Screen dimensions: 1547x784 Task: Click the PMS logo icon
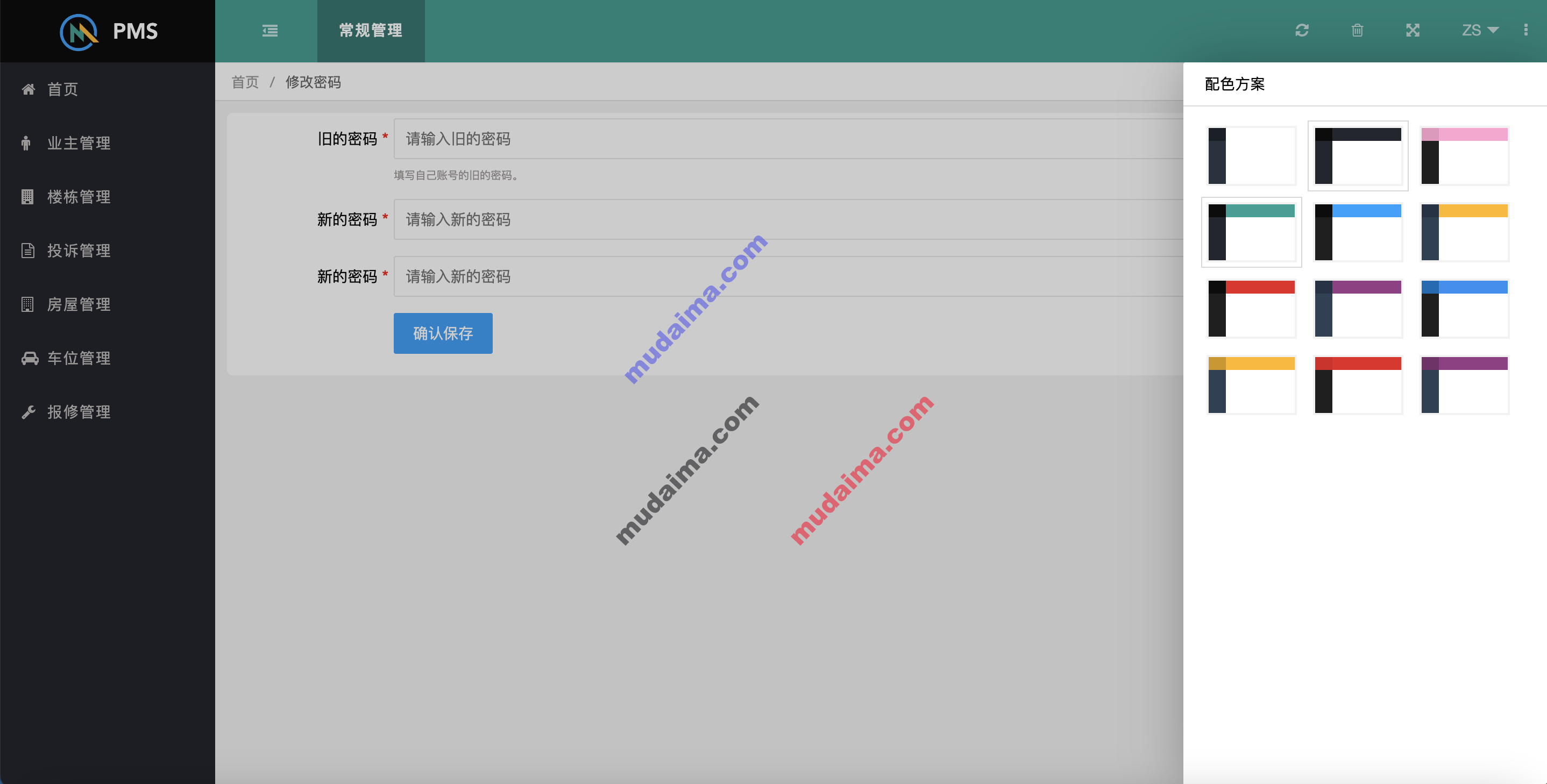(x=79, y=31)
